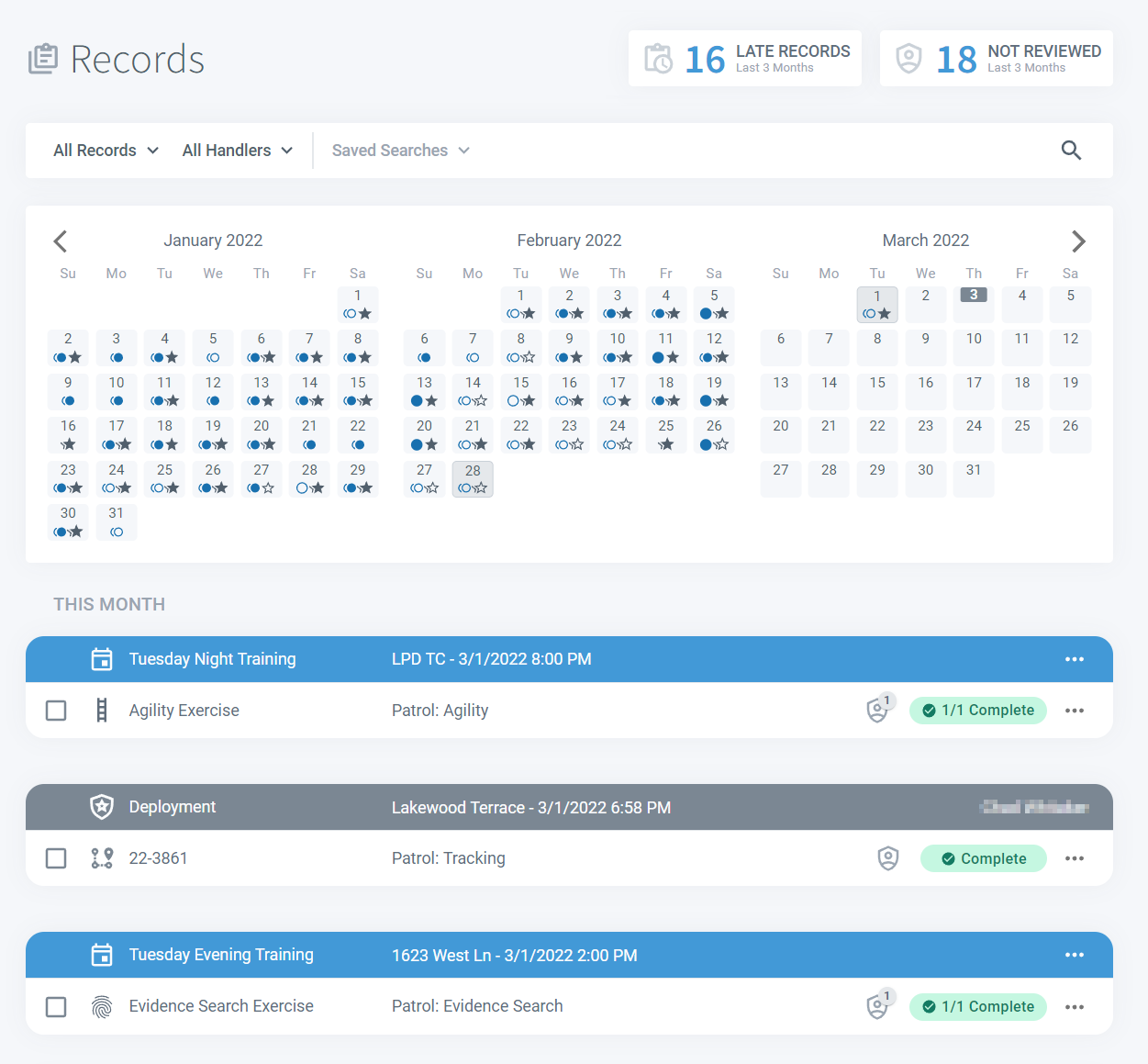The height and width of the screenshot is (1064, 1148).
Task: Select January 16 in the calendar
Action: point(68,435)
